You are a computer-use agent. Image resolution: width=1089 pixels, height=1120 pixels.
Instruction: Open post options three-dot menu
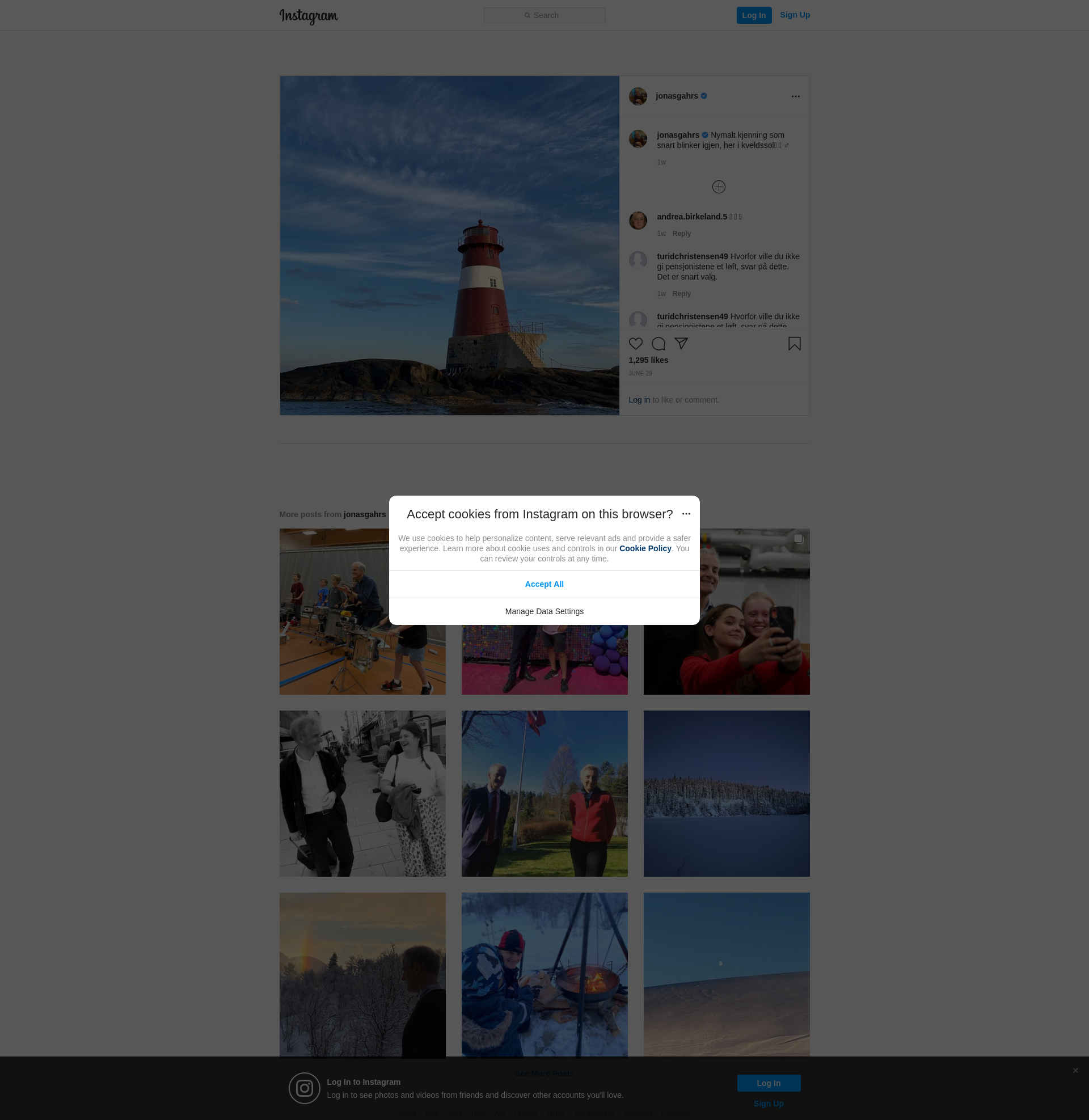tap(795, 96)
